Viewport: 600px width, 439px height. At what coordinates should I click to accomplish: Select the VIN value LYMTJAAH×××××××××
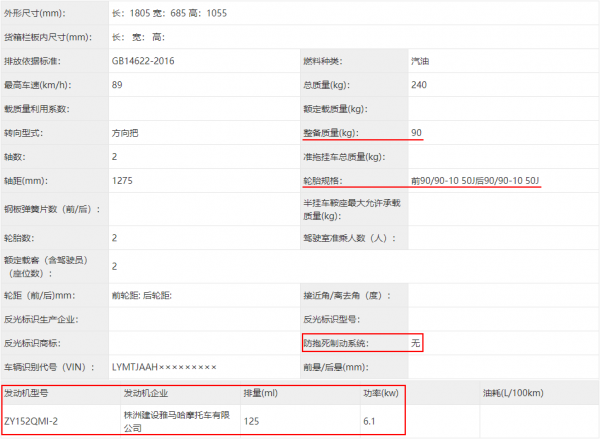(x=164, y=367)
